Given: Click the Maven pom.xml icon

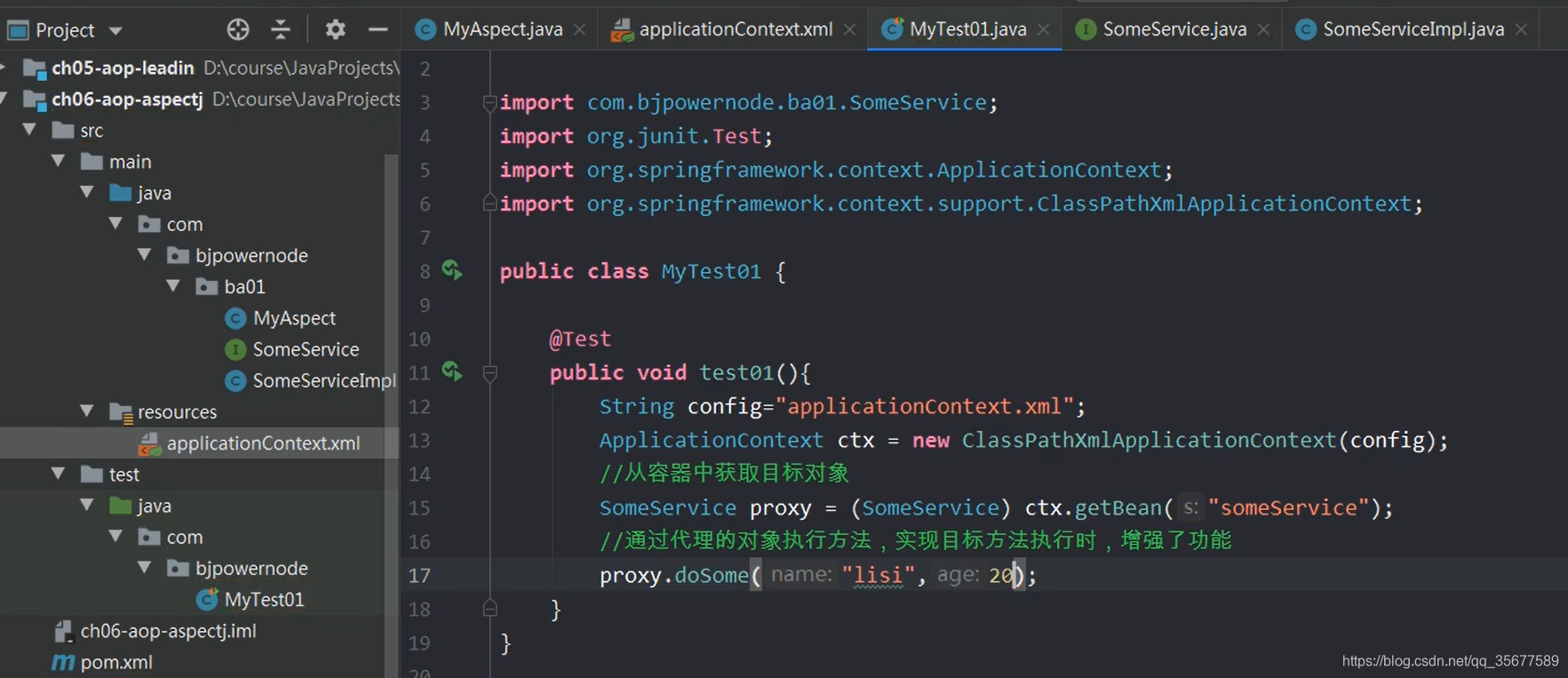Looking at the screenshot, I should 63,662.
